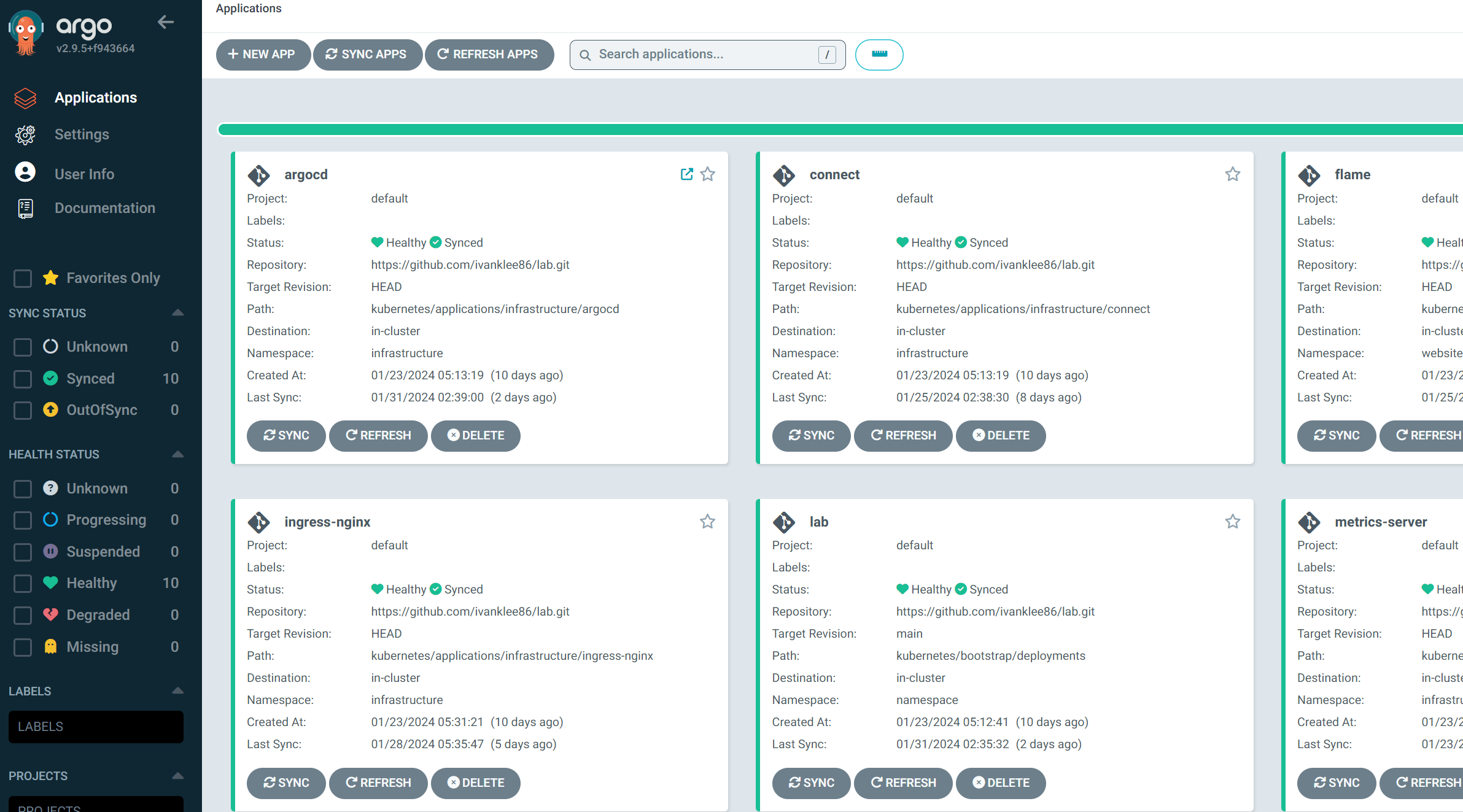Open argocd app external link icon
The height and width of the screenshot is (812, 1463).
click(x=686, y=174)
